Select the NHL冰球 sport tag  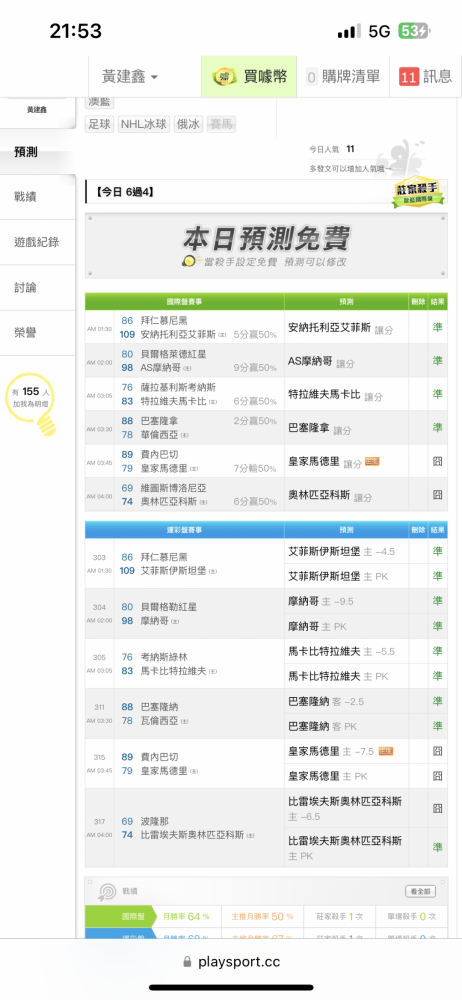tap(144, 124)
